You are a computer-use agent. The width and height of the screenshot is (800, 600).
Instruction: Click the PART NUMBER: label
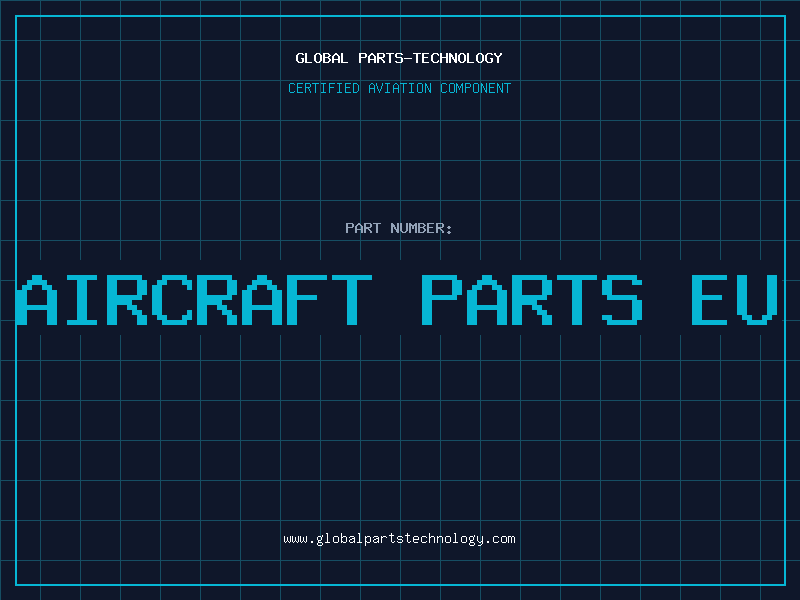pyautogui.click(x=398, y=228)
